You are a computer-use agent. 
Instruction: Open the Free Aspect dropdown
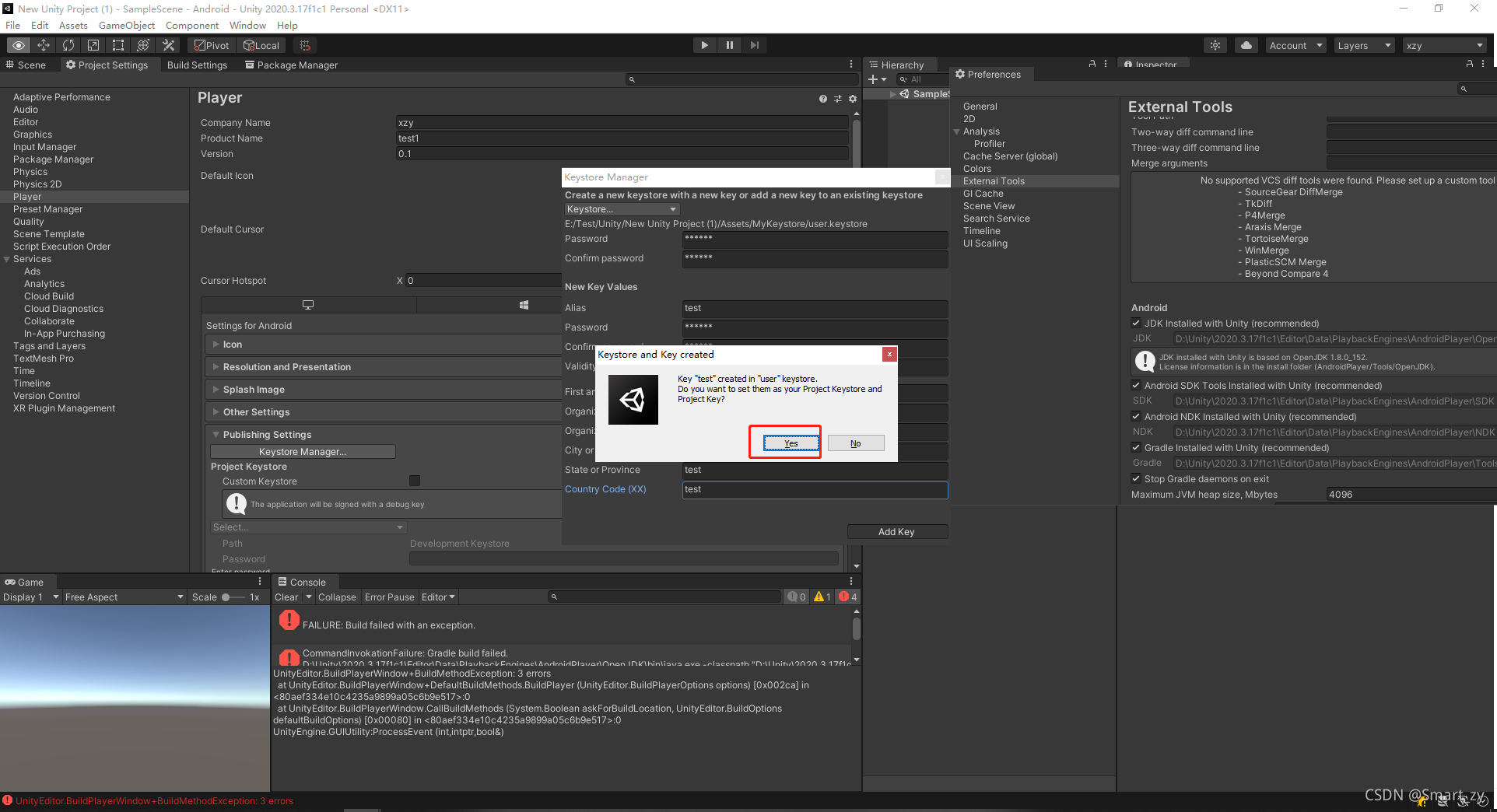click(124, 597)
